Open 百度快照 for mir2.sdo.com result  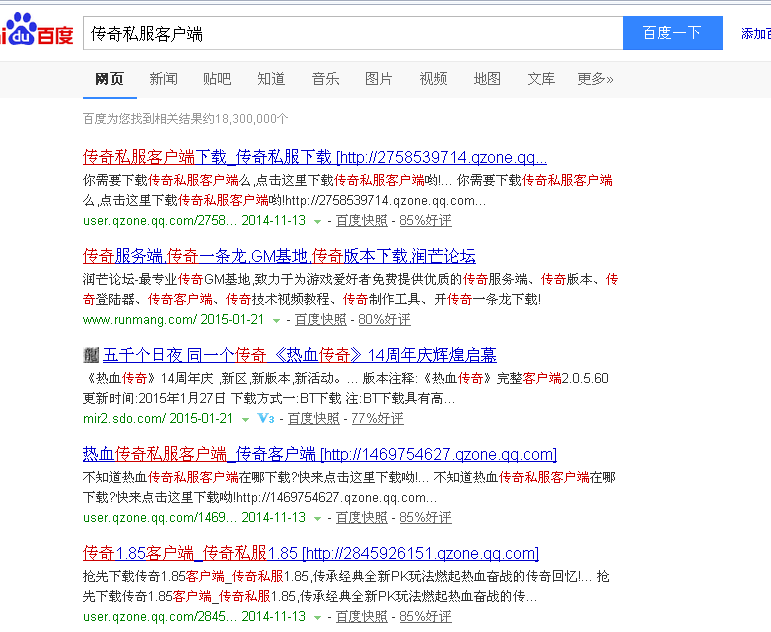tap(313, 419)
